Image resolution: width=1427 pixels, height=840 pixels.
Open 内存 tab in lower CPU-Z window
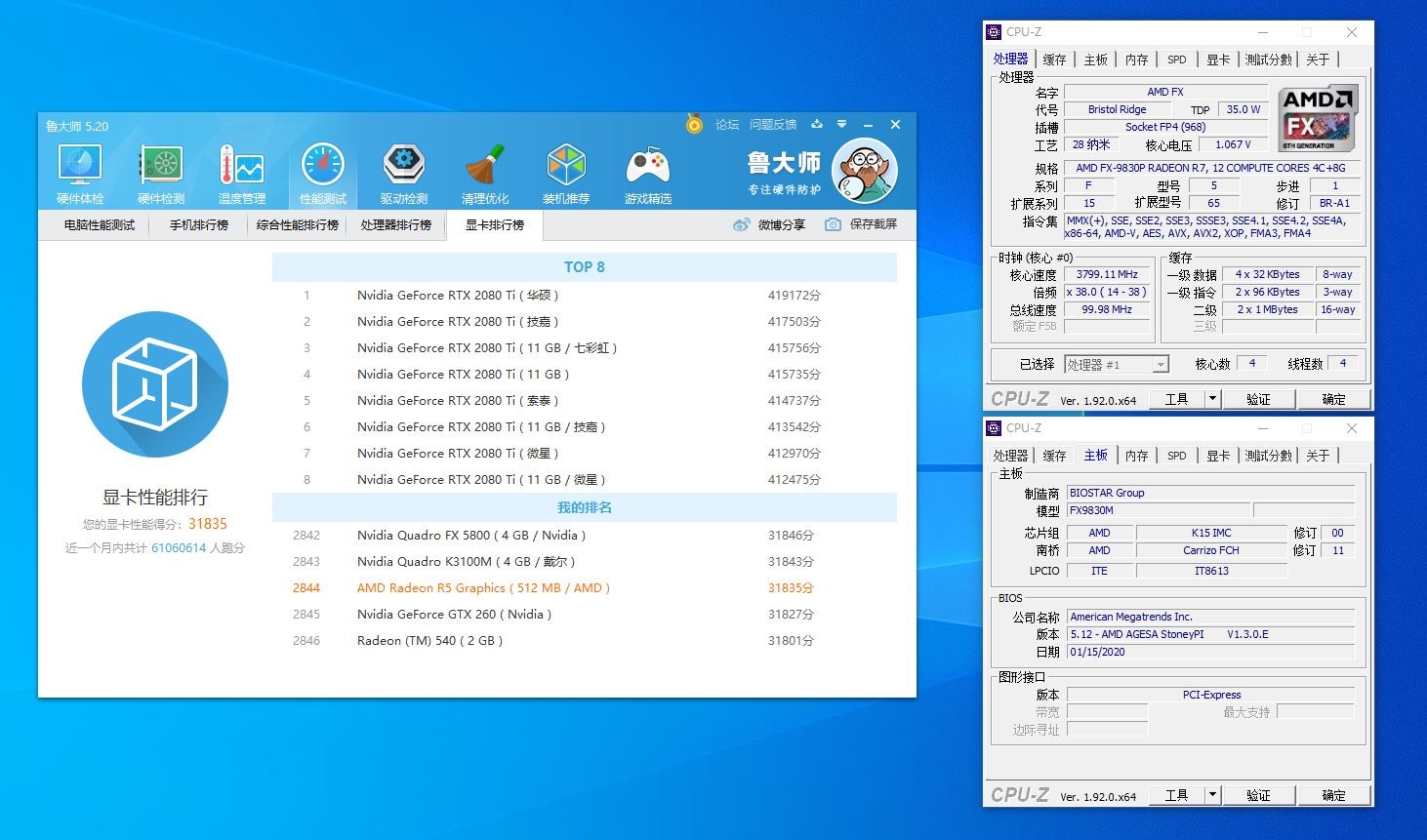pos(1137,456)
